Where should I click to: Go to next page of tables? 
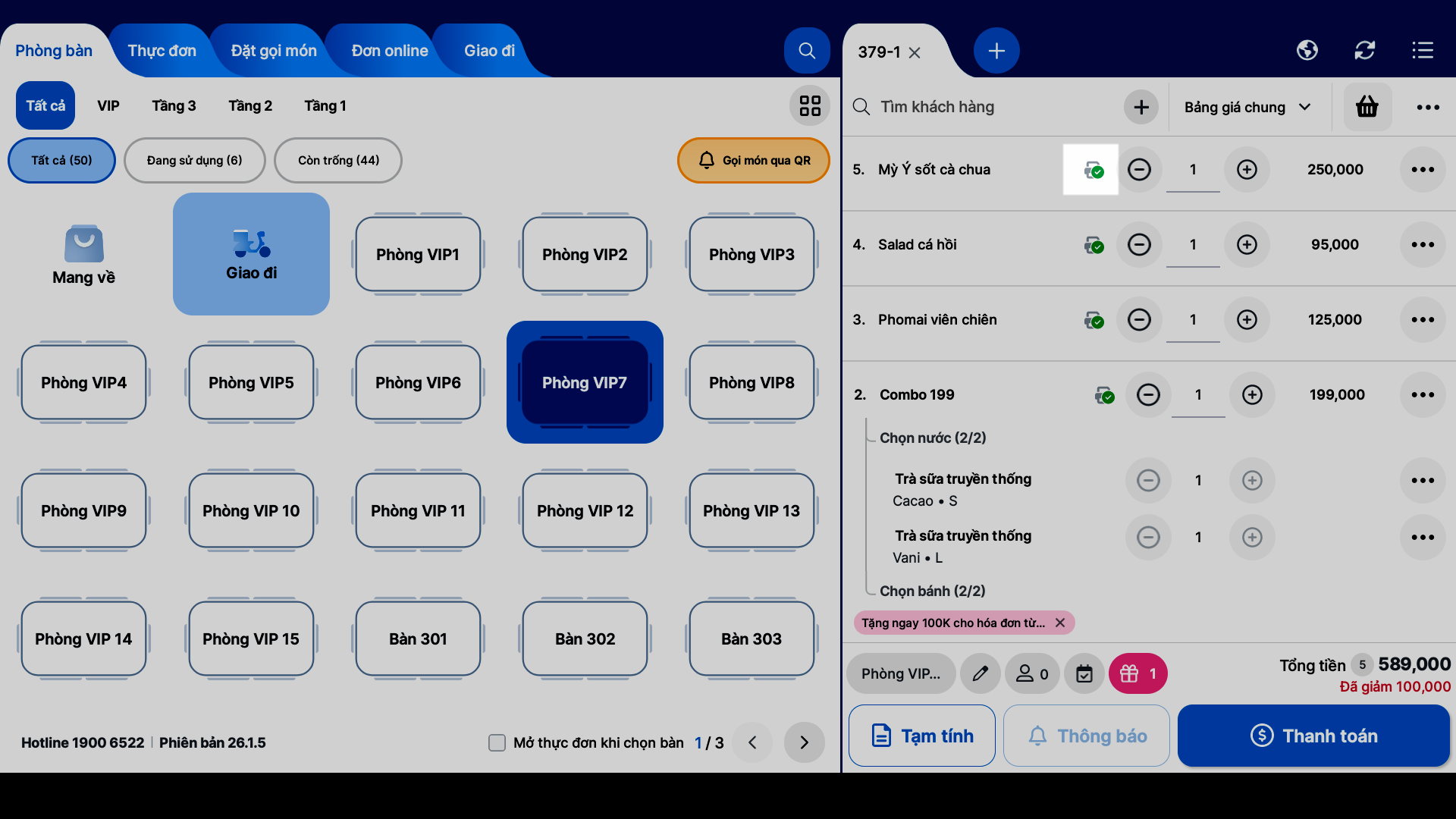coord(804,742)
